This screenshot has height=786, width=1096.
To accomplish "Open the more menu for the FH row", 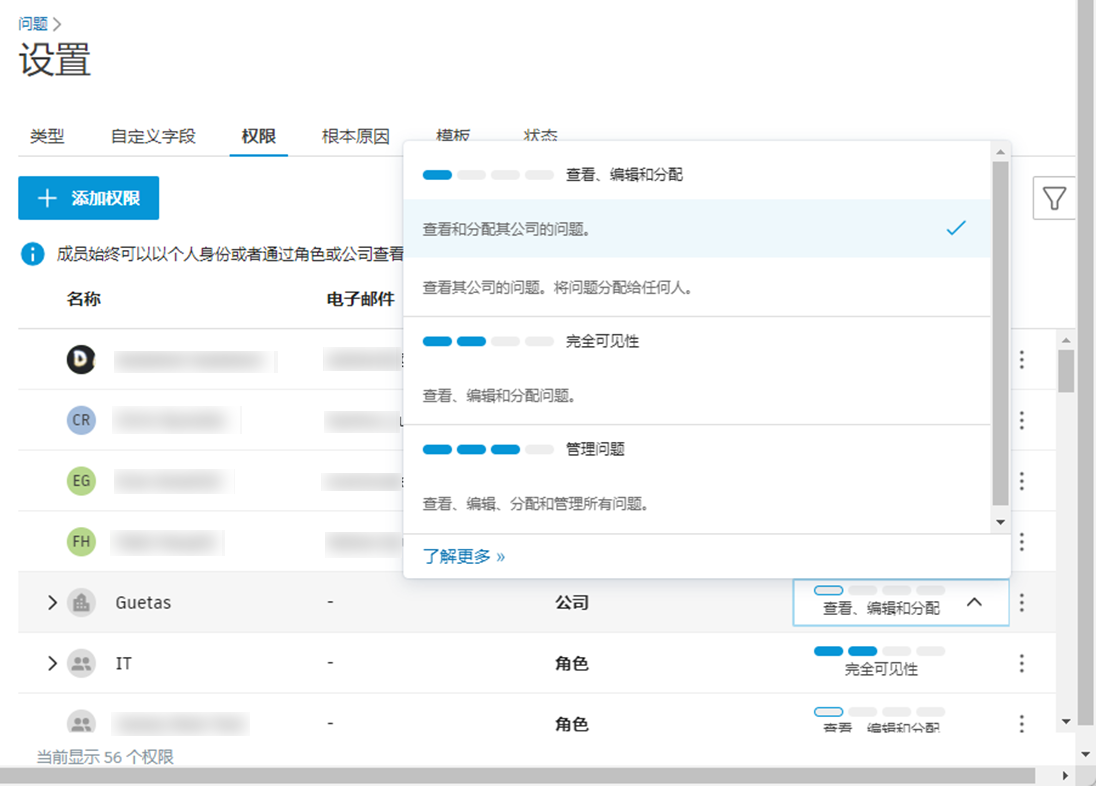I will click(x=1022, y=541).
